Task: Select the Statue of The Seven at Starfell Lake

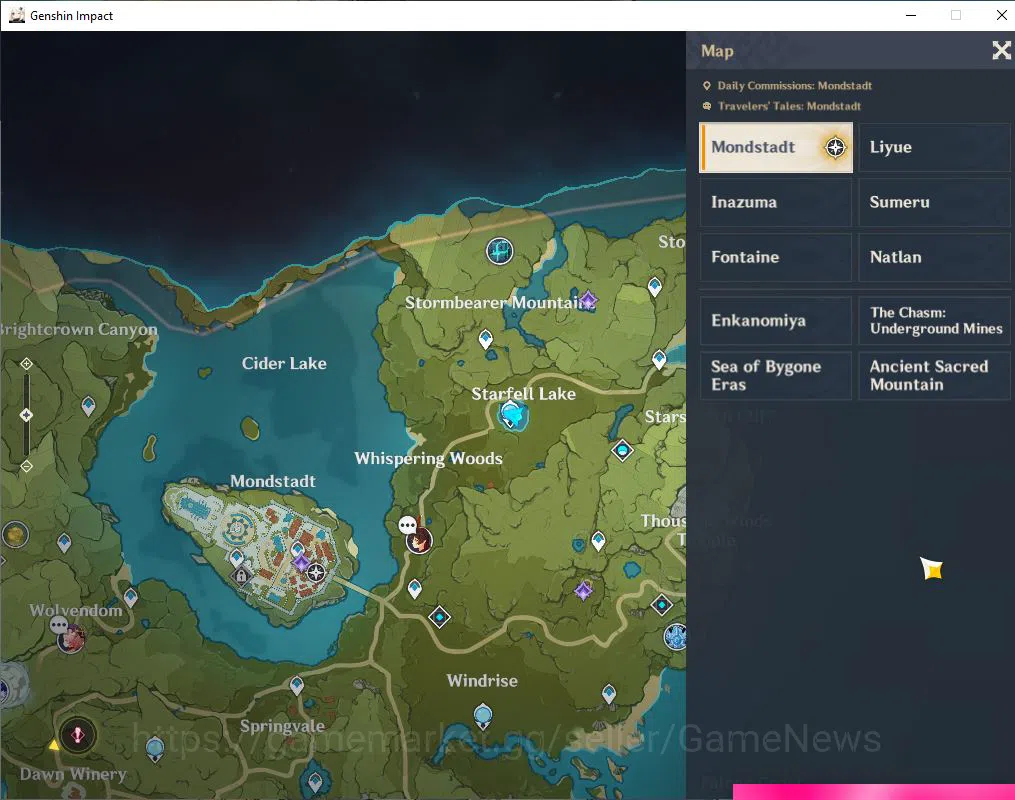Action: point(512,414)
